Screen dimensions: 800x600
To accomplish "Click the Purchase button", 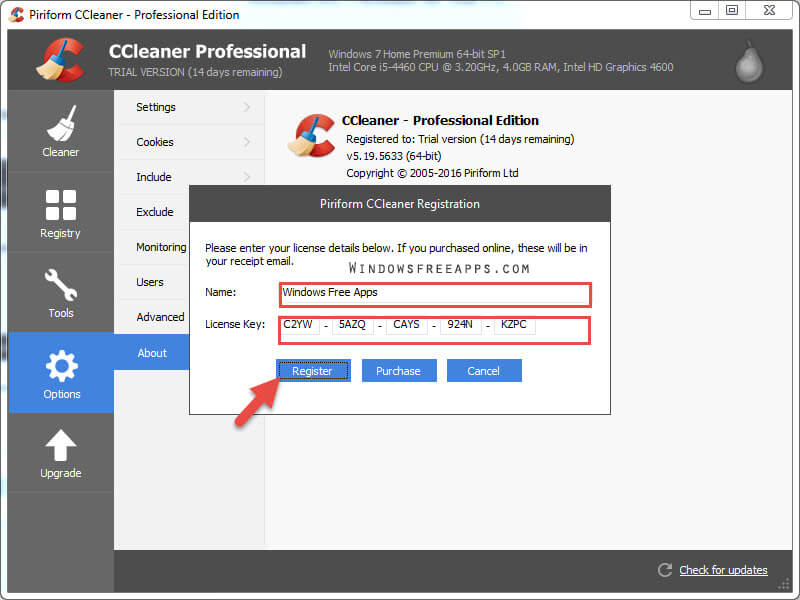I will click(x=399, y=370).
